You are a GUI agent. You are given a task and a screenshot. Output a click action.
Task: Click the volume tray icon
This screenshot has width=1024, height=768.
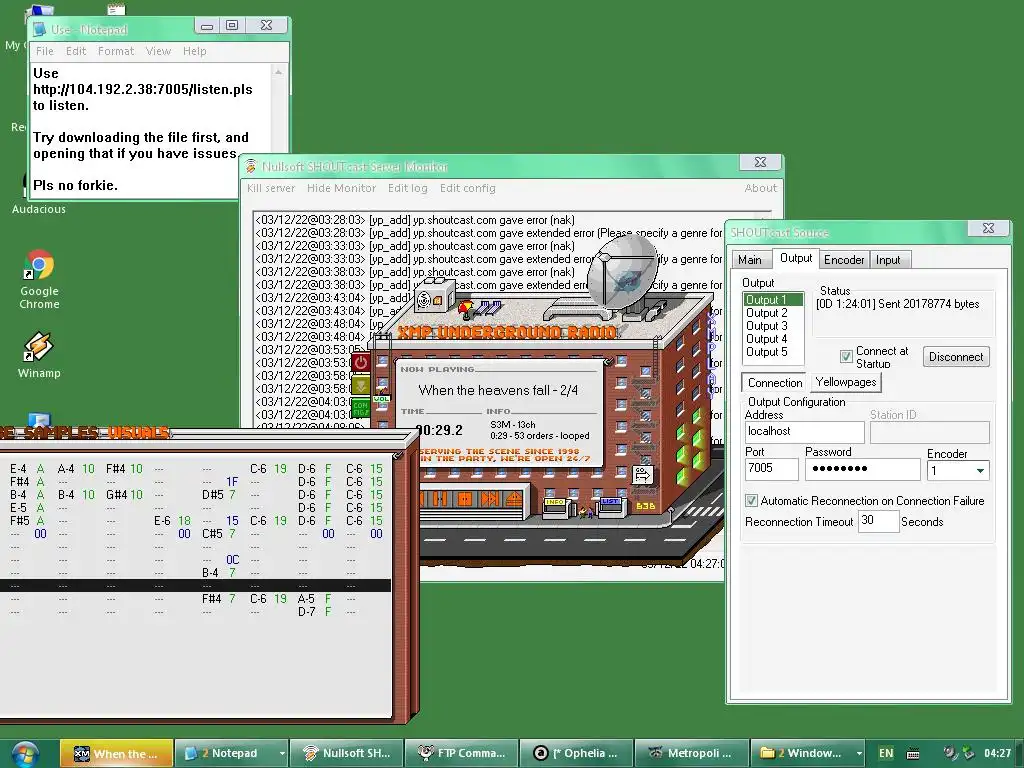pyautogui.click(x=950, y=752)
